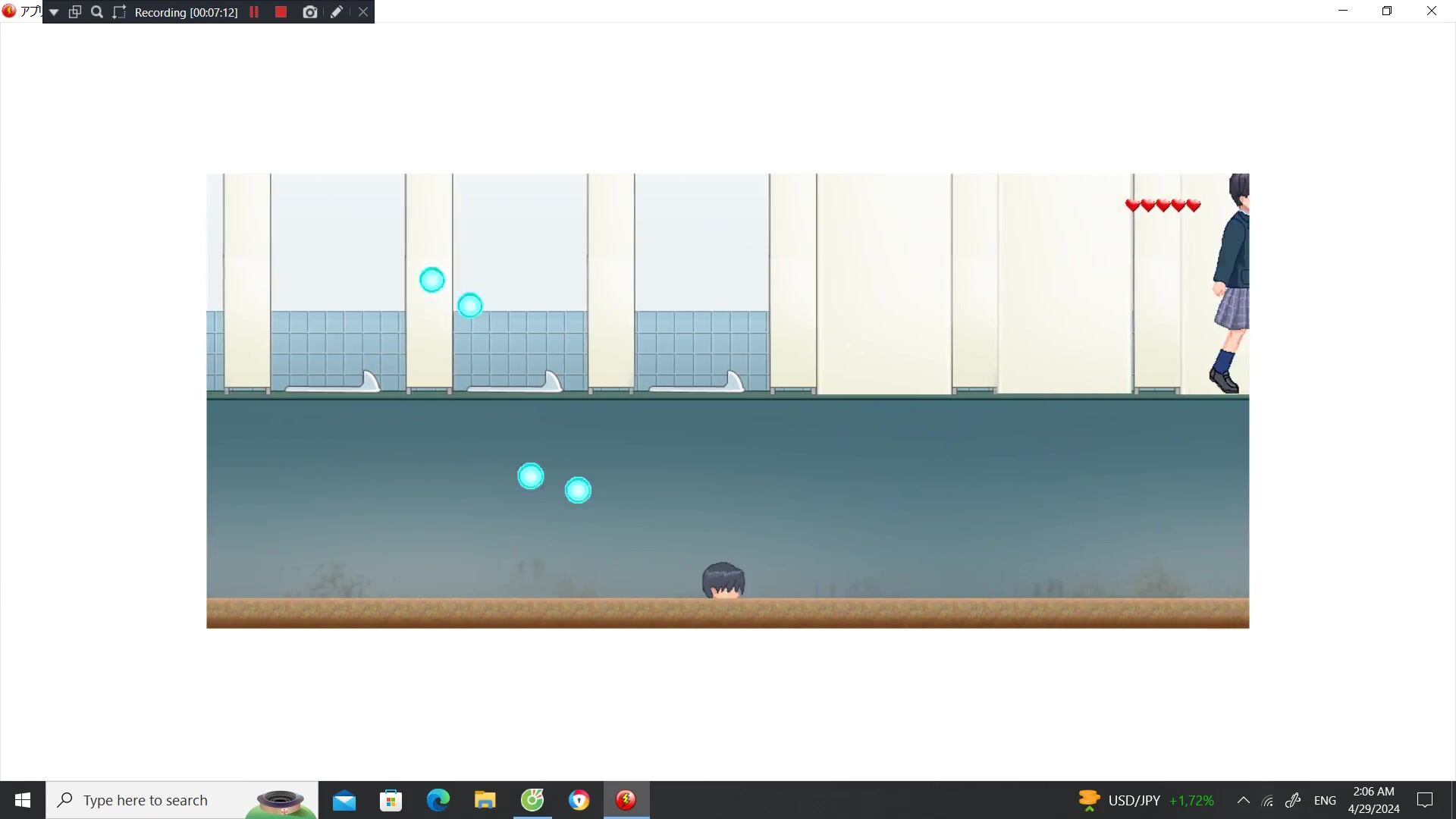Expand the recorder toolbar dropdown arrow
The height and width of the screenshot is (819, 1456).
[54, 12]
